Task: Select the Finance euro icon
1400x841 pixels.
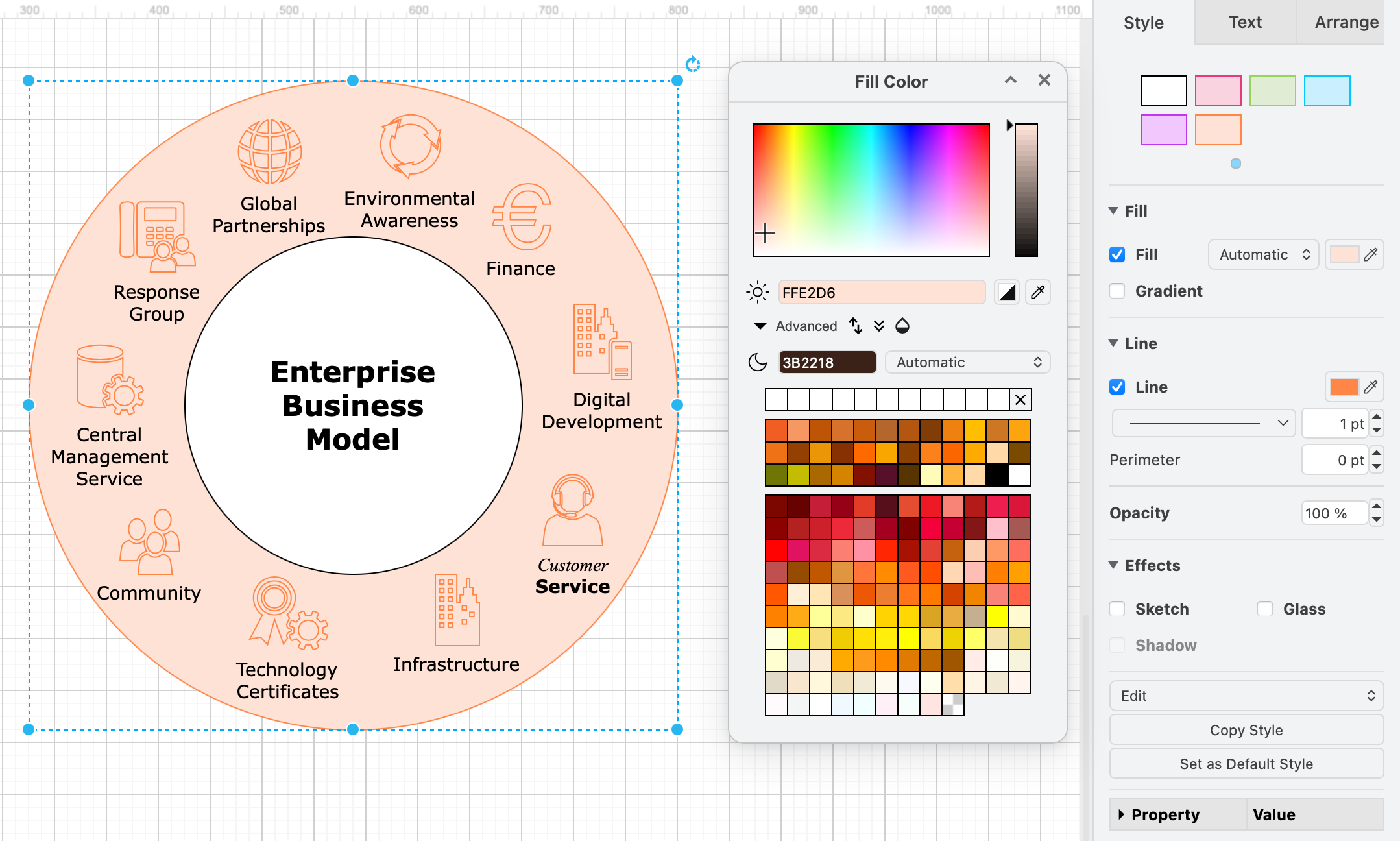Action: 522,217
